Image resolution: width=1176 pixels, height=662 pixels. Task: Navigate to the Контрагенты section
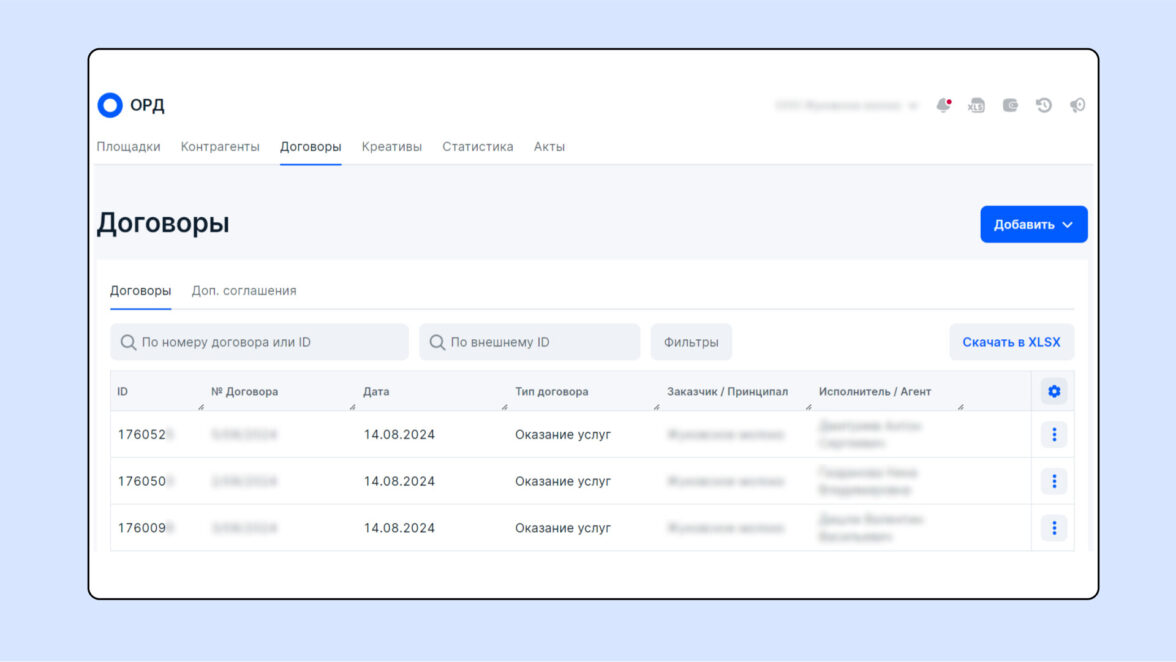220,147
